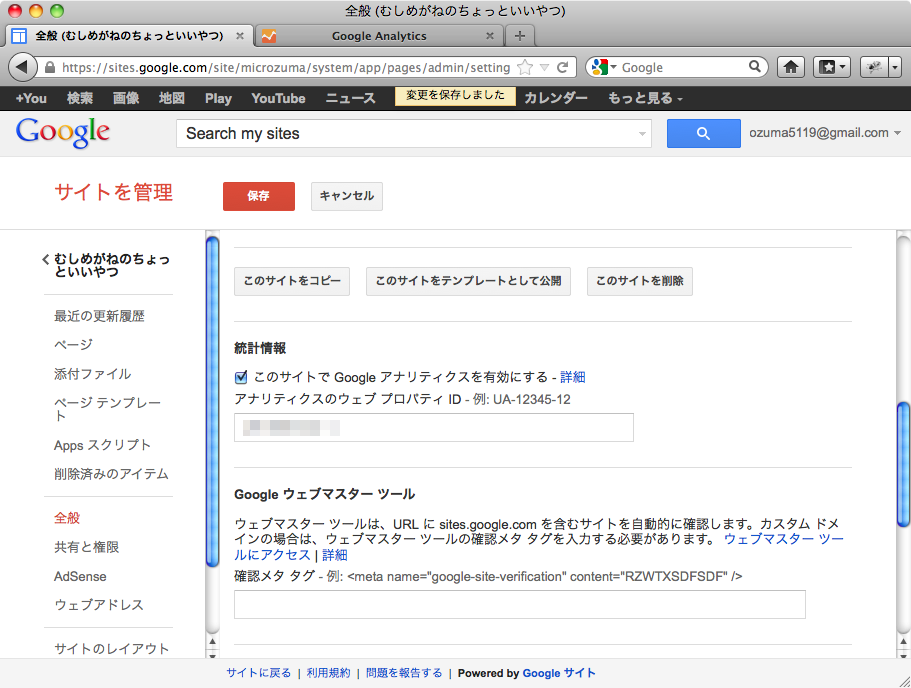The width and height of the screenshot is (911, 688).
Task: Click the sidebar vertical scrollbar thumb
Action: [213, 401]
